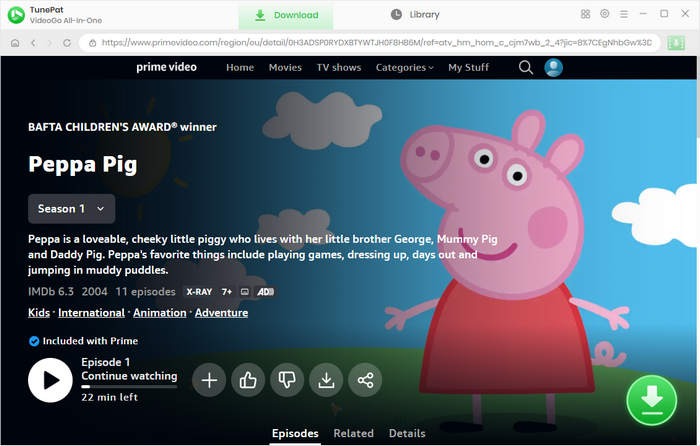Click the prime video logo
The width and height of the screenshot is (700, 446).
pyautogui.click(x=166, y=67)
